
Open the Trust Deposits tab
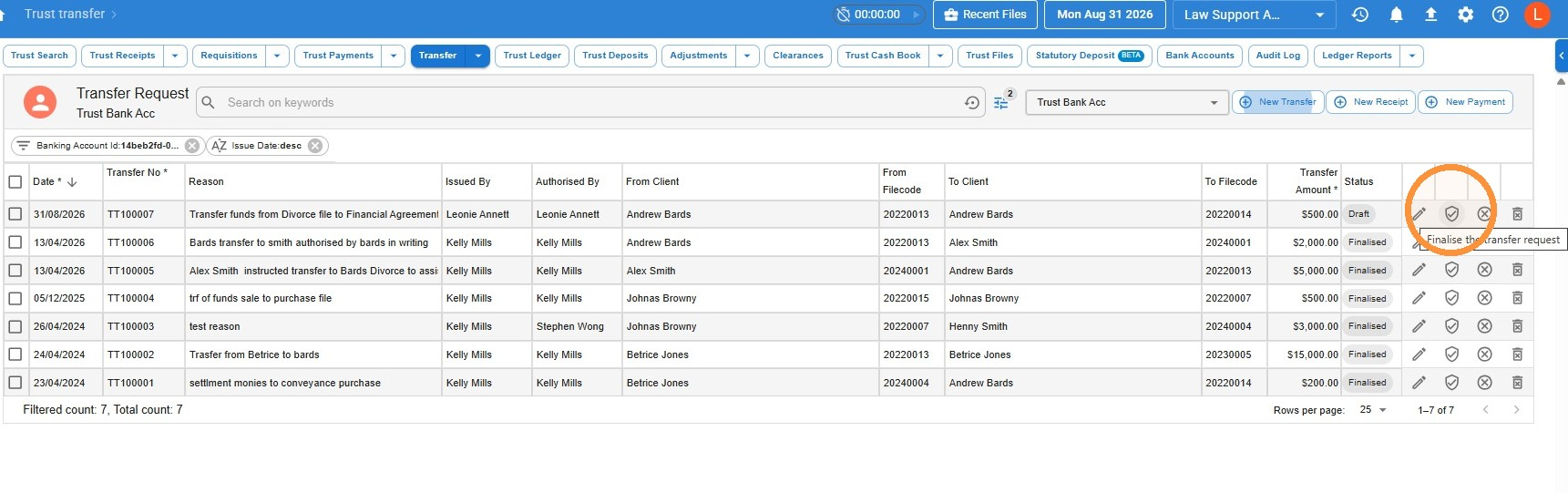[615, 56]
